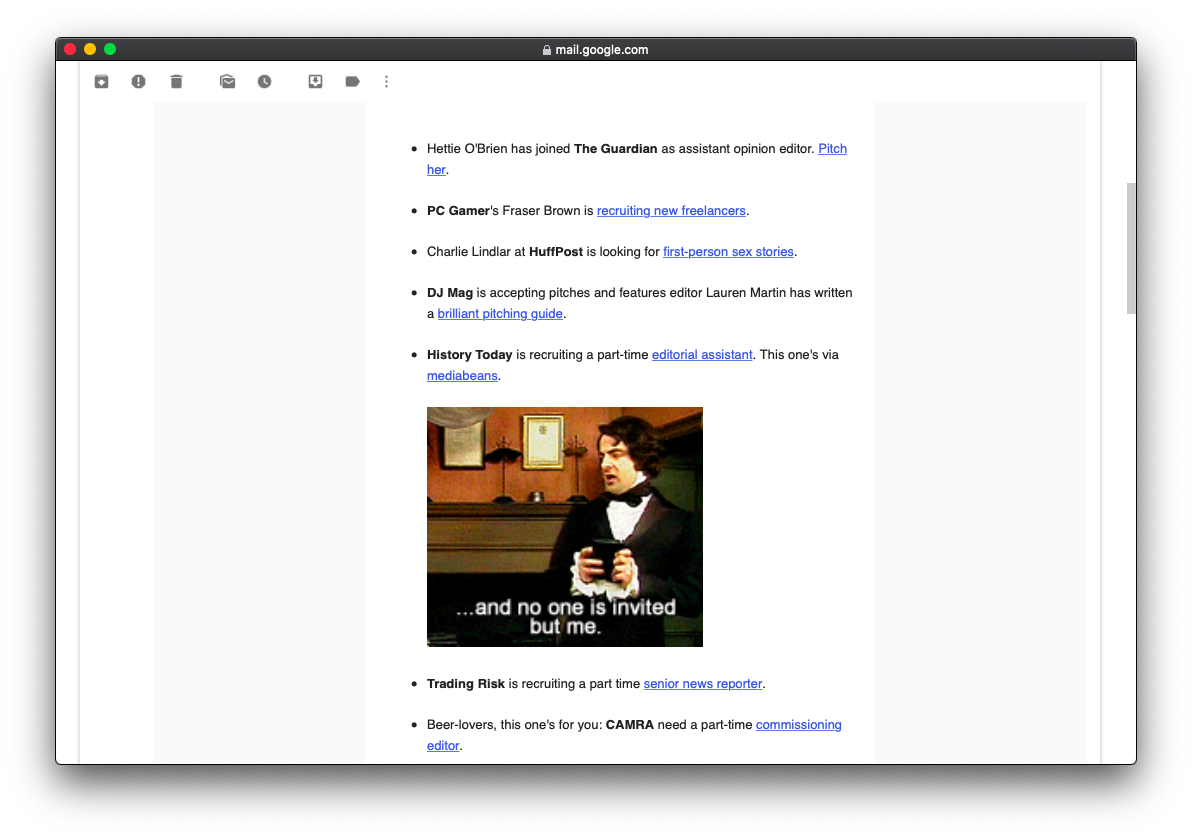Snooze this email with the clock icon
1192x838 pixels.
click(265, 81)
